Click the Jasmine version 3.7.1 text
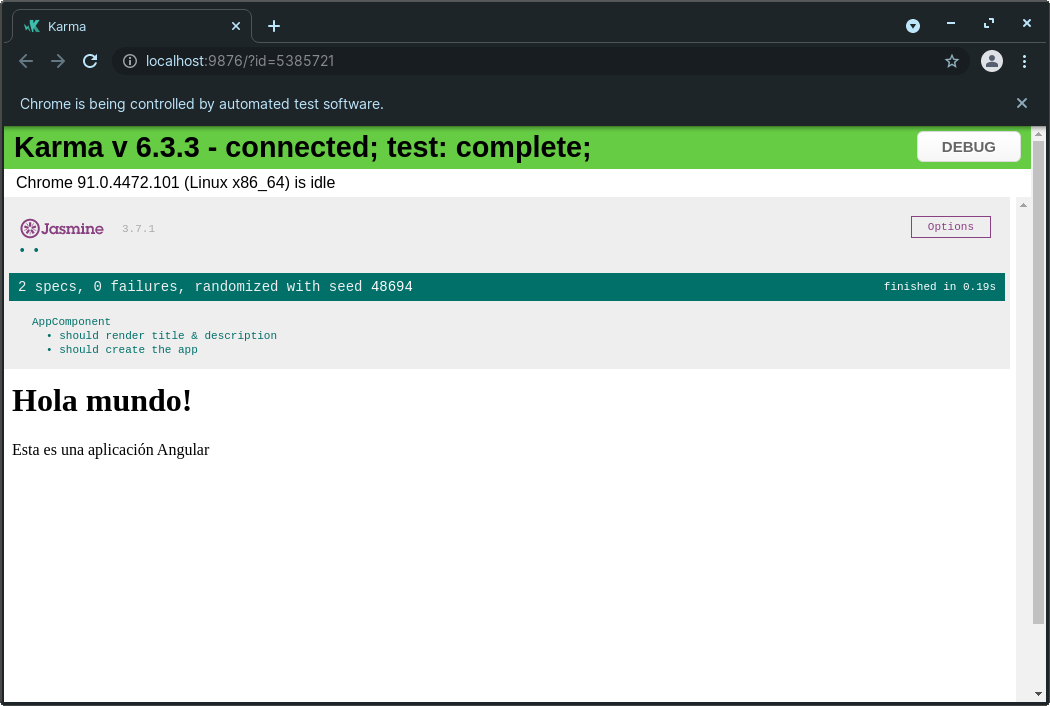This screenshot has height=706, width=1050. pos(138,229)
